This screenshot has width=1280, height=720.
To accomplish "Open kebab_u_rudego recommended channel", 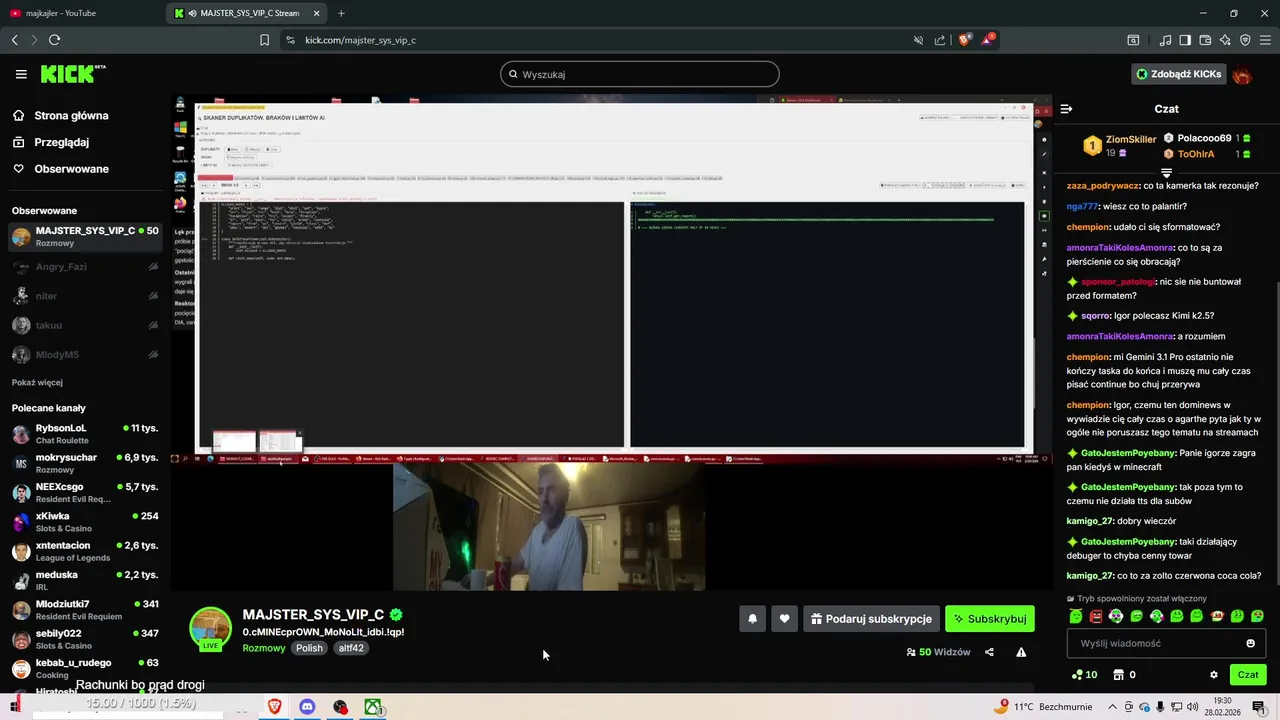I will click(x=85, y=668).
